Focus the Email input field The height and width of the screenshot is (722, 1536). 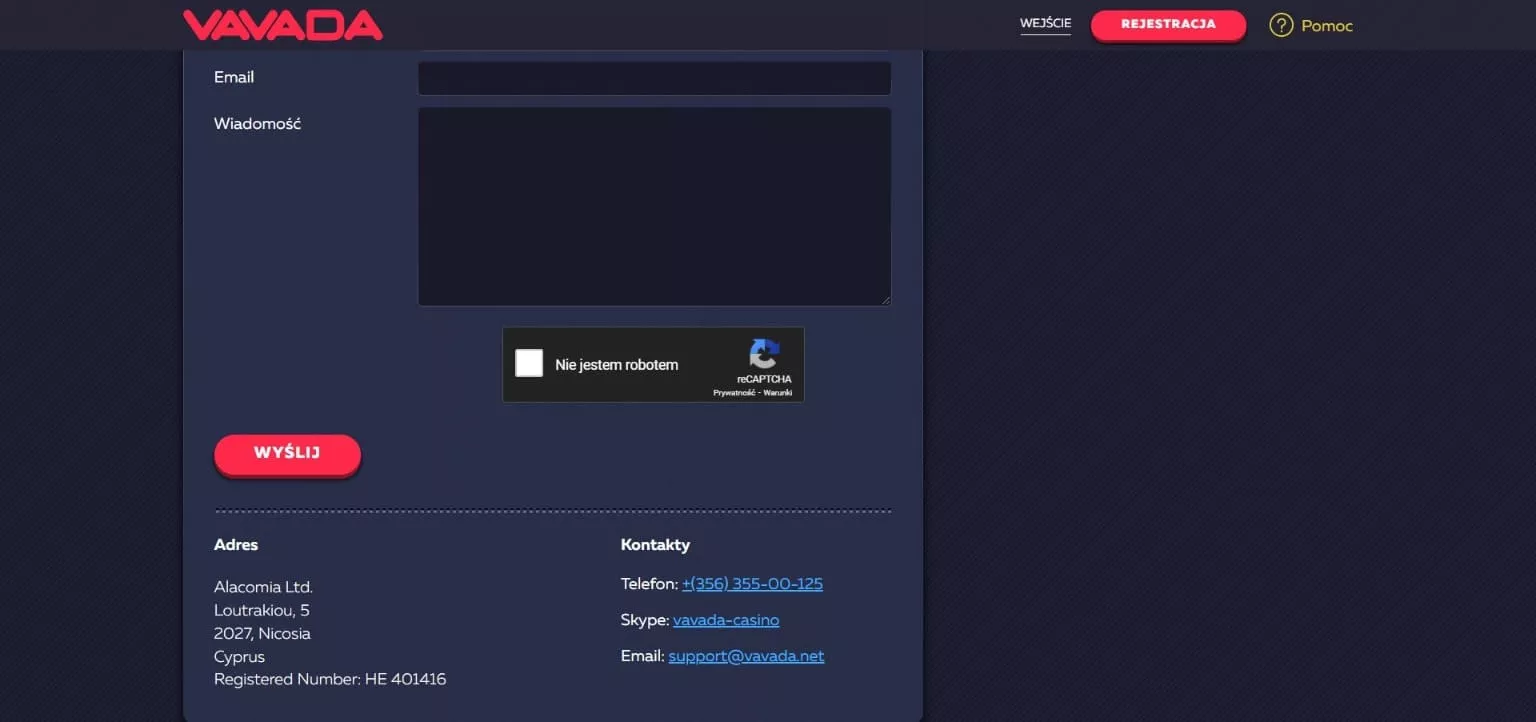[654, 78]
